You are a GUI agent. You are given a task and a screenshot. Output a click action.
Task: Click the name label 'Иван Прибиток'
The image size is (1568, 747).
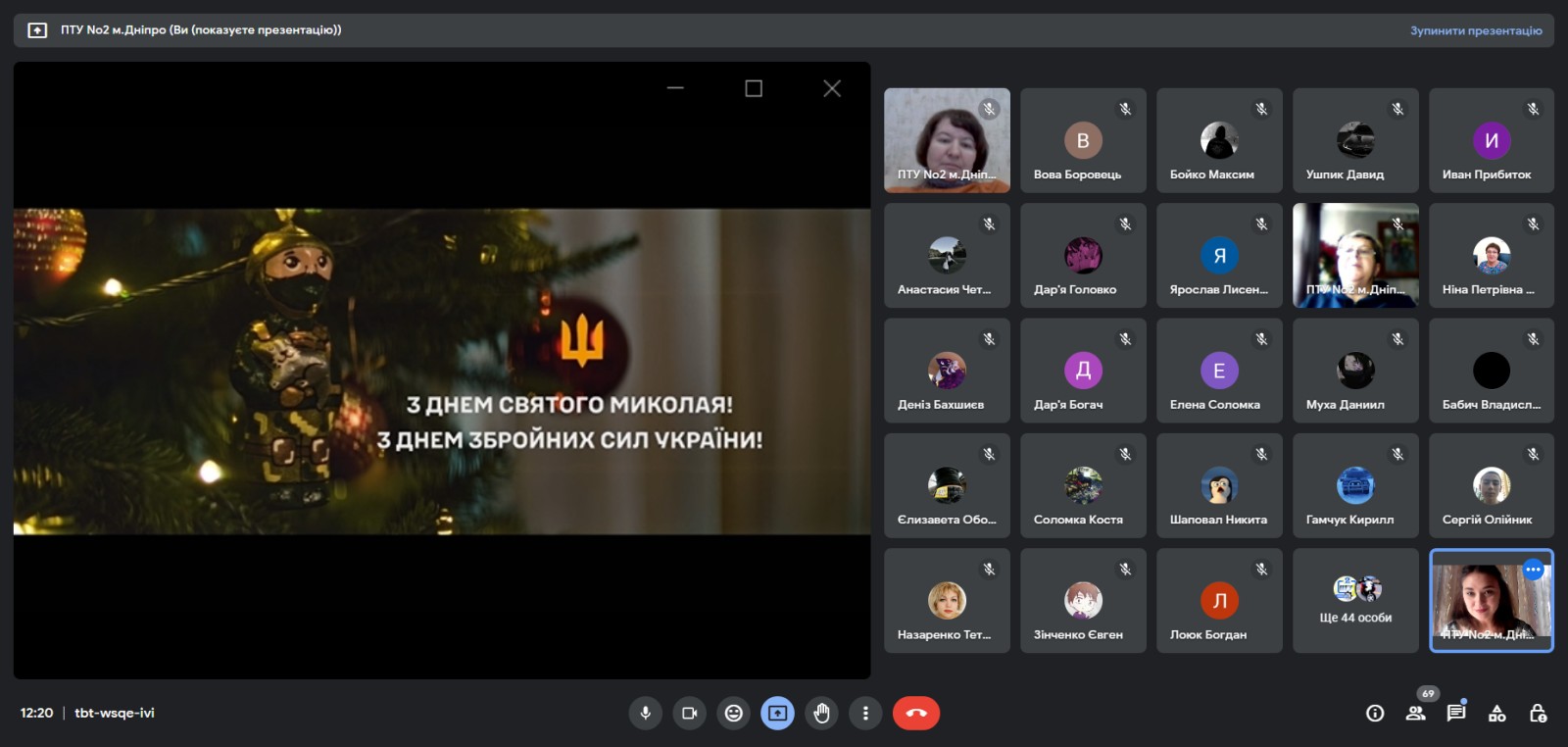pyautogui.click(x=1487, y=174)
